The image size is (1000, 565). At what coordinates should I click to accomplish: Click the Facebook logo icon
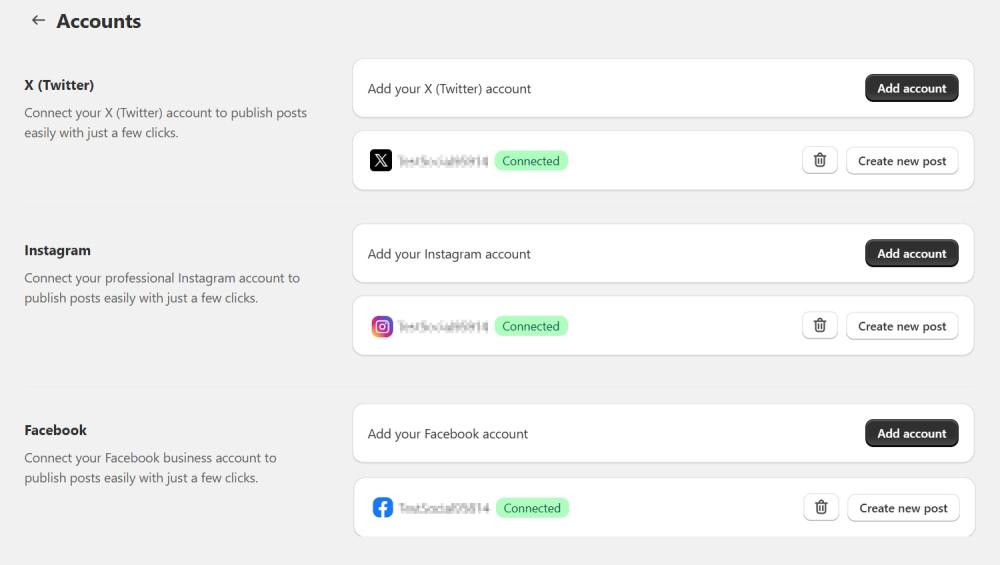(x=383, y=508)
